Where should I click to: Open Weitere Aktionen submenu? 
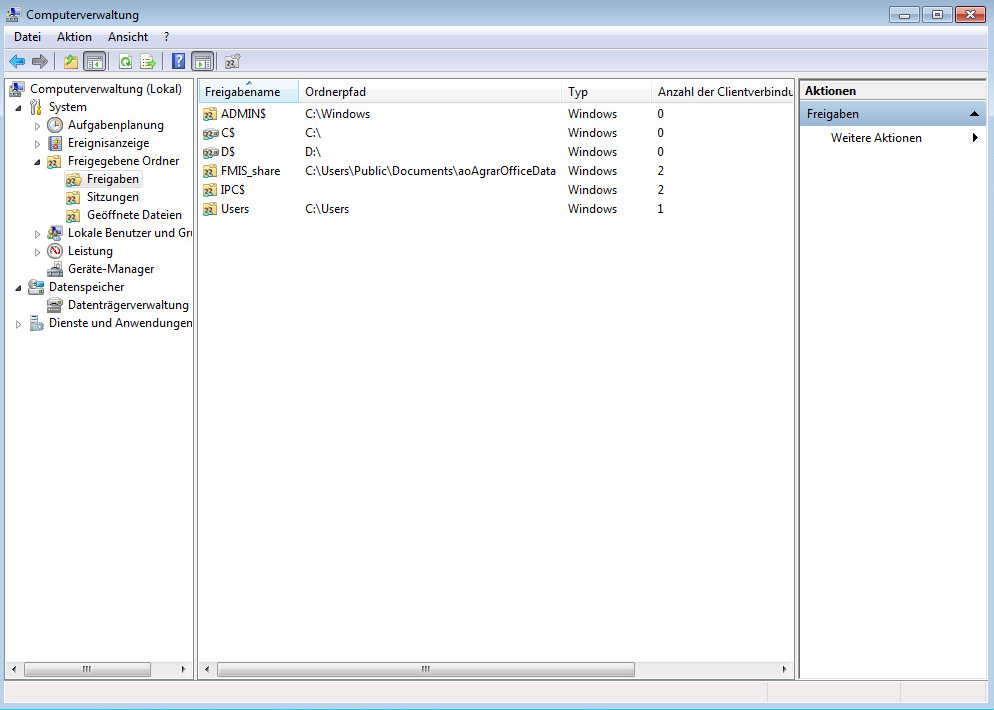876,138
